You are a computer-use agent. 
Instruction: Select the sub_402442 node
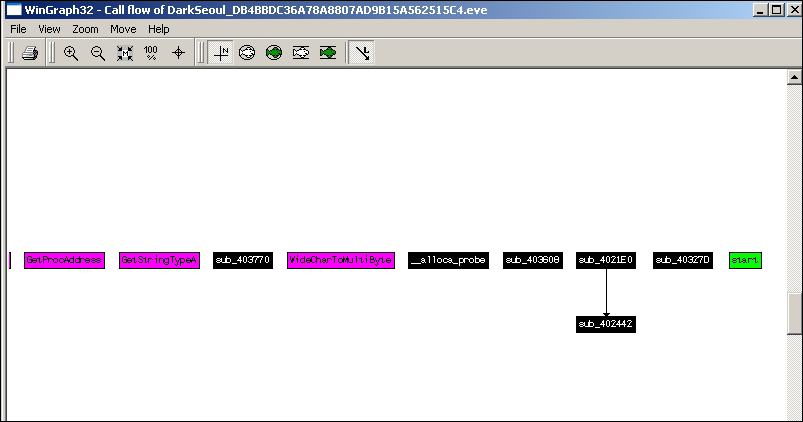coord(606,324)
